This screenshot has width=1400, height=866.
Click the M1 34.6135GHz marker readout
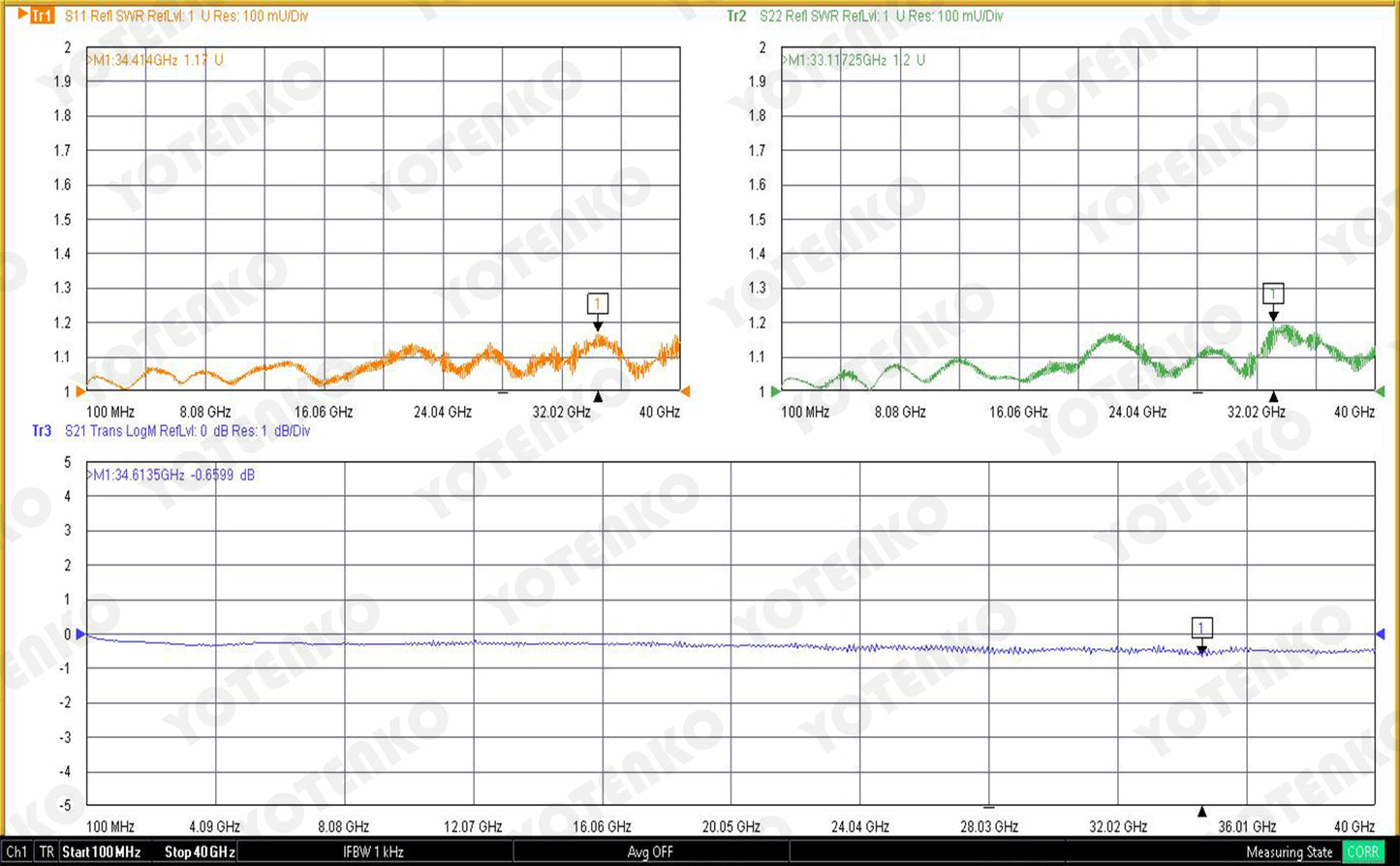coord(171,476)
